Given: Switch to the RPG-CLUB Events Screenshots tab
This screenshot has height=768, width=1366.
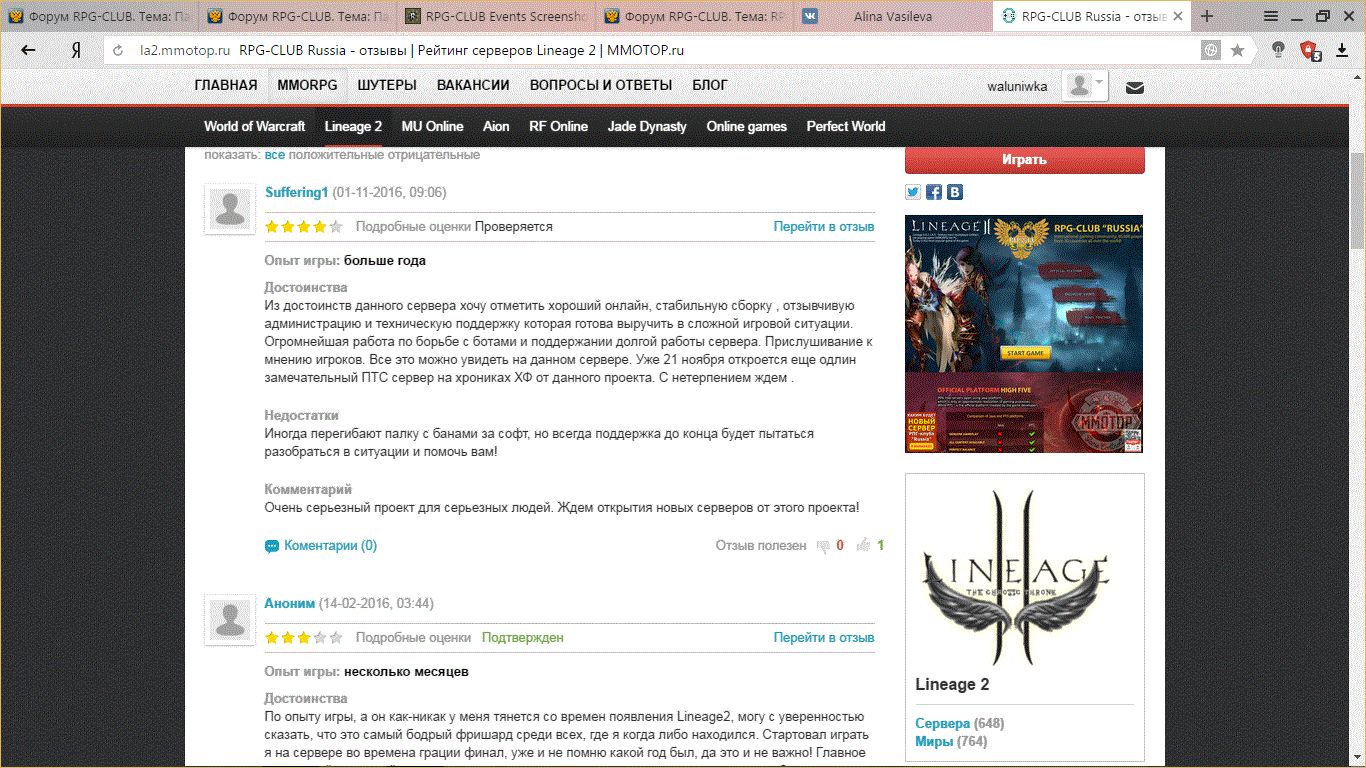Looking at the screenshot, I should [x=497, y=16].
